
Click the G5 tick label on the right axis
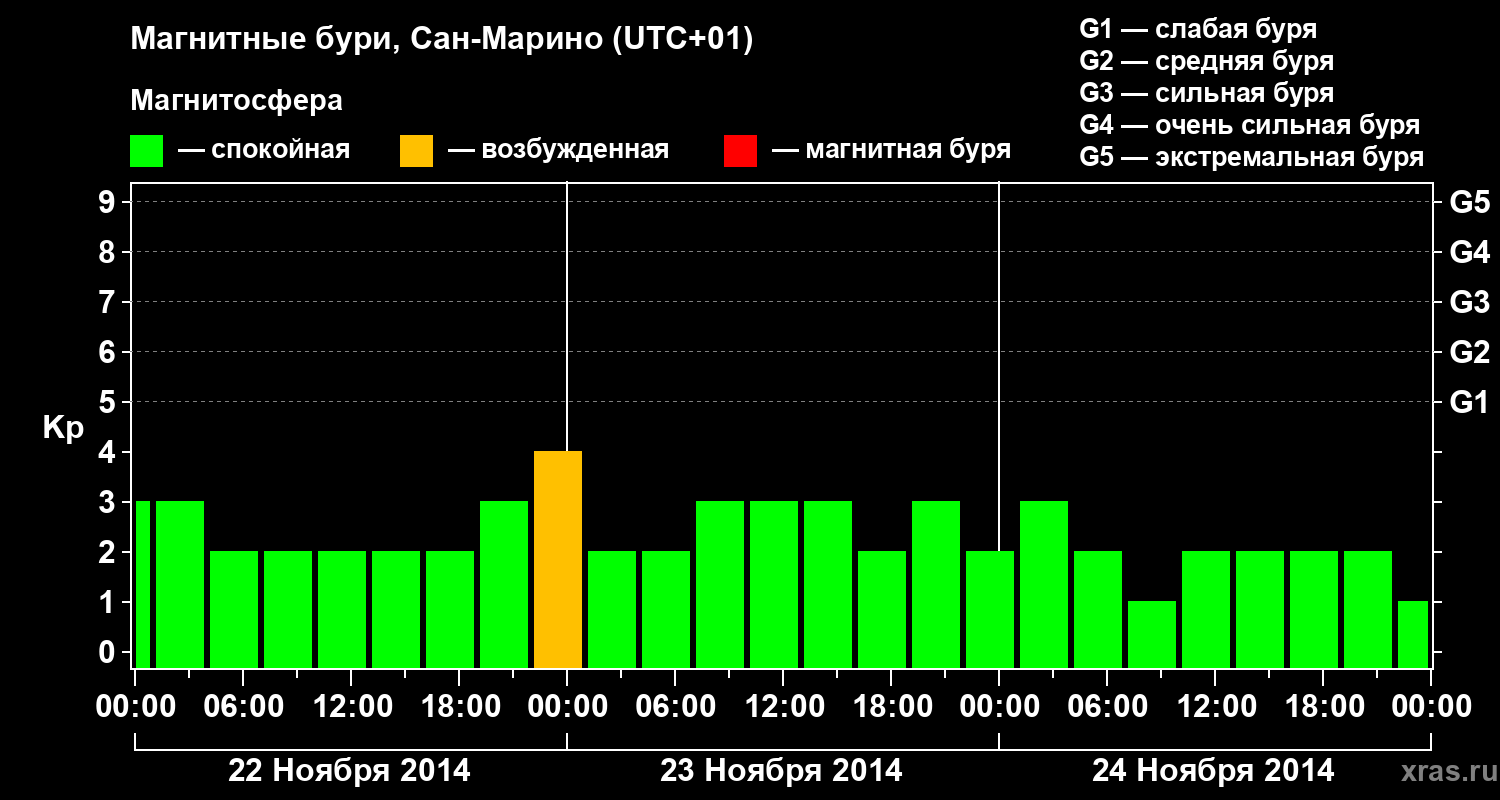[1470, 202]
